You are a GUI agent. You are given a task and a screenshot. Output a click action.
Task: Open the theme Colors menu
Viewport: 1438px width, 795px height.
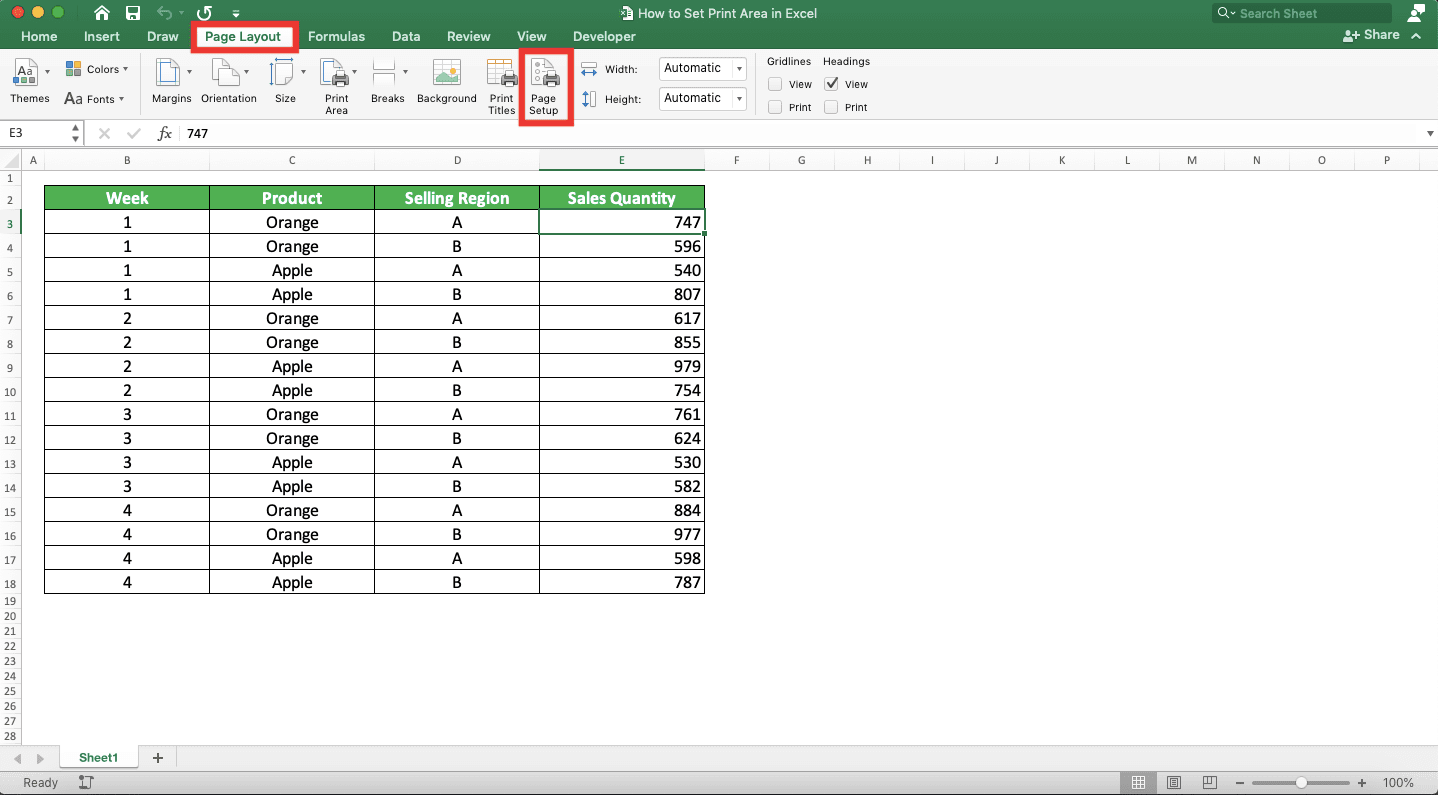[x=97, y=69]
